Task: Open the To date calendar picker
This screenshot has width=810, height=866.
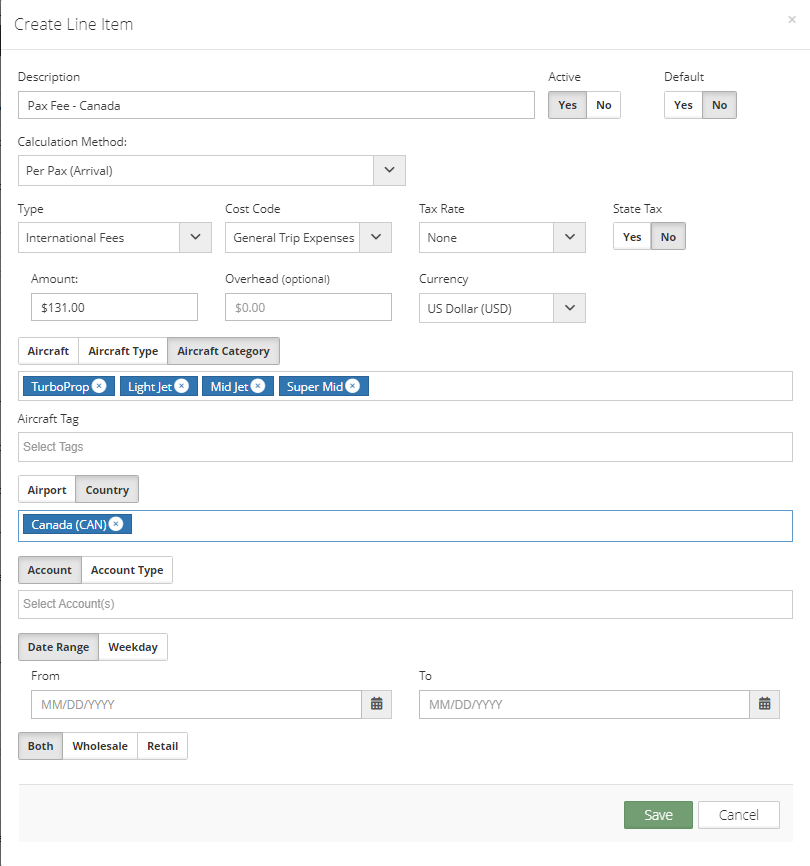Action: 764,704
